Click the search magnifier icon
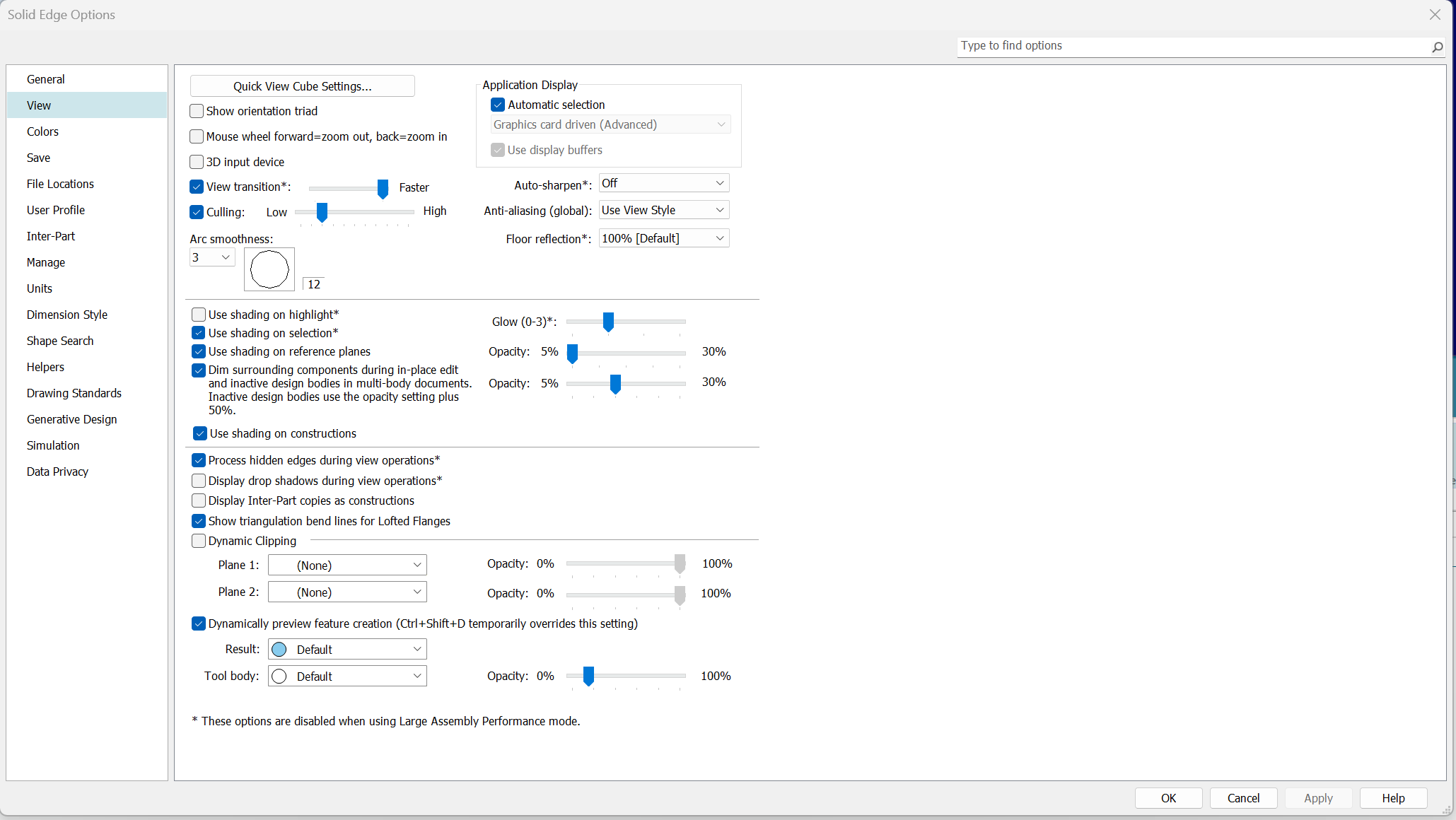Viewport: 1456px width, 820px height. (x=1437, y=47)
